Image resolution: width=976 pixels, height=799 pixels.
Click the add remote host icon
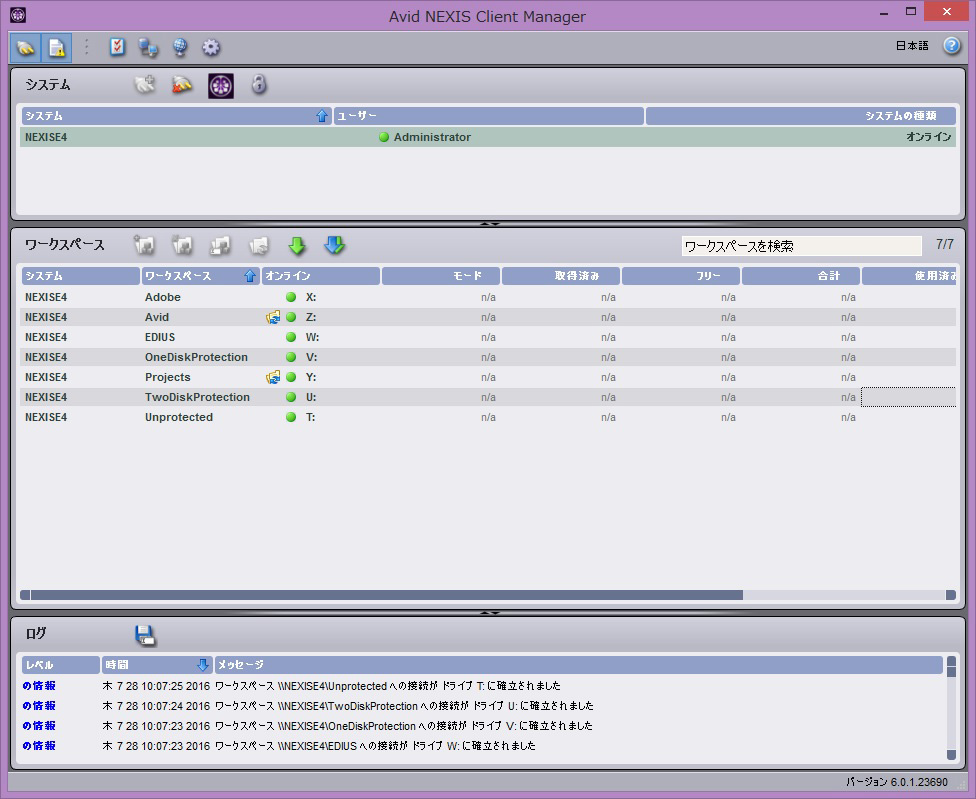click(x=145, y=86)
